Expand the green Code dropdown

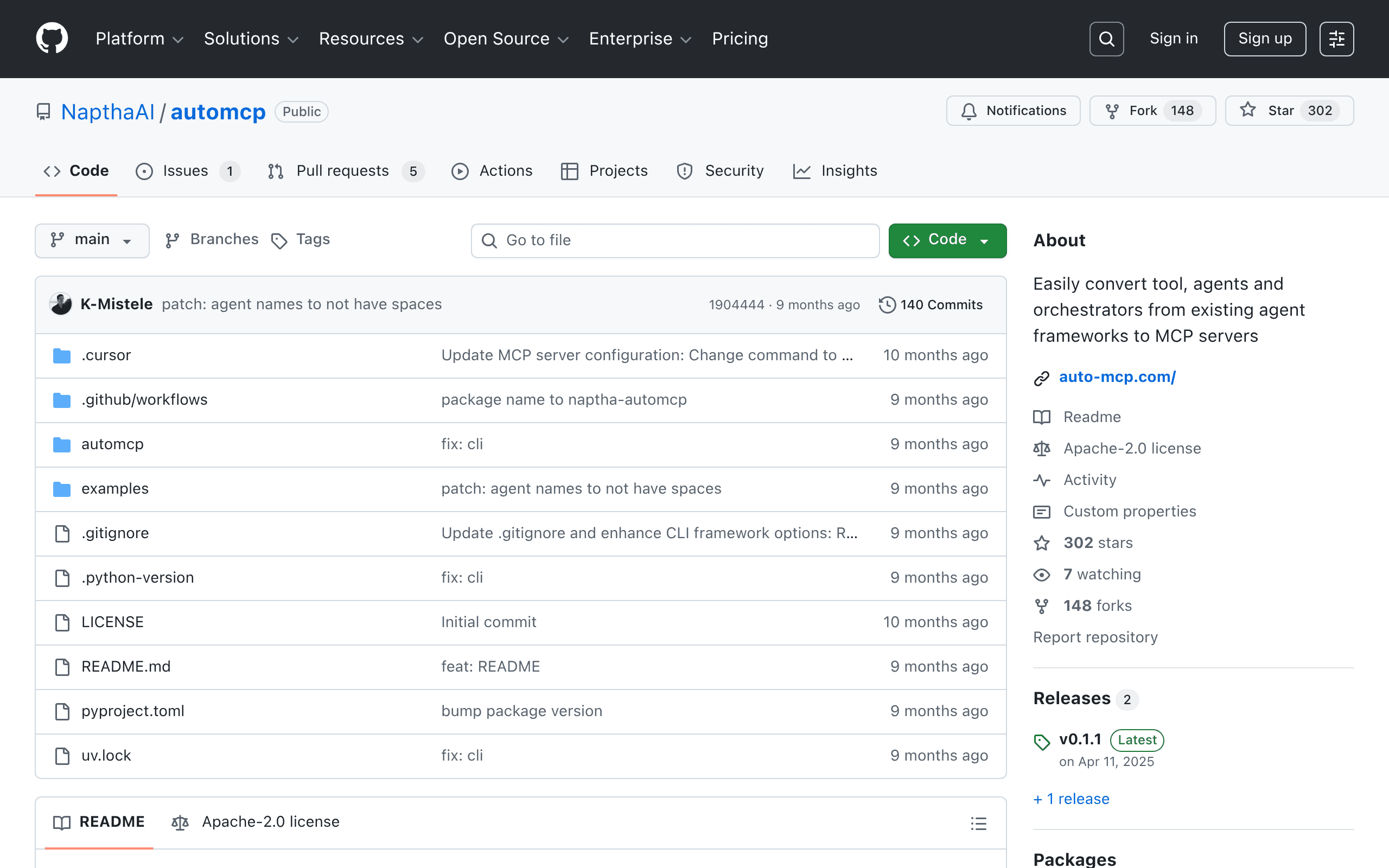(x=947, y=240)
